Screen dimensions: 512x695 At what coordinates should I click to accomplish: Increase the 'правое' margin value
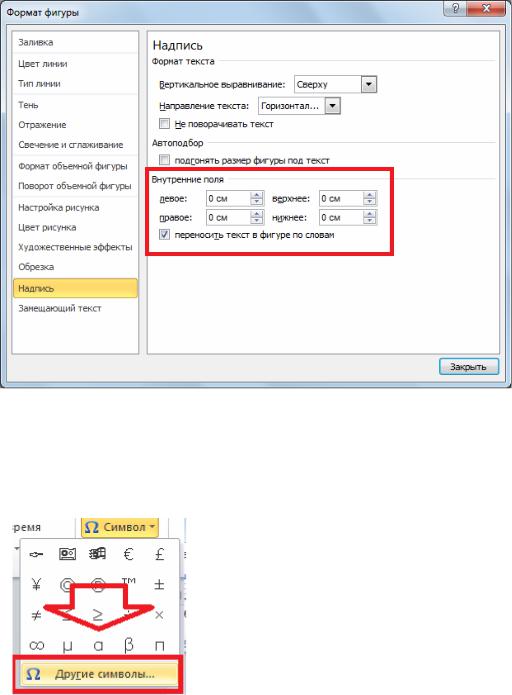(257, 214)
